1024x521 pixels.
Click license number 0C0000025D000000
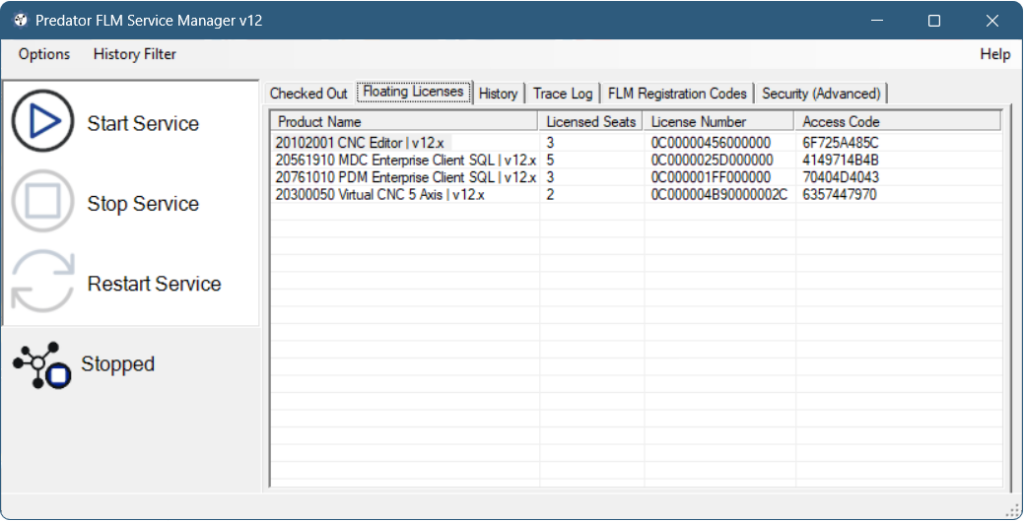tap(712, 160)
